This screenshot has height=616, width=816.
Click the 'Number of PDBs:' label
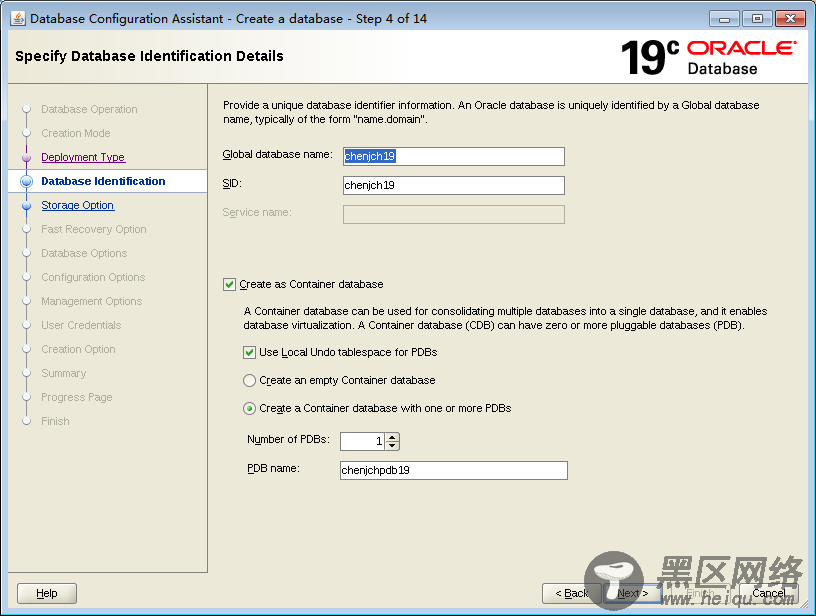(x=288, y=440)
